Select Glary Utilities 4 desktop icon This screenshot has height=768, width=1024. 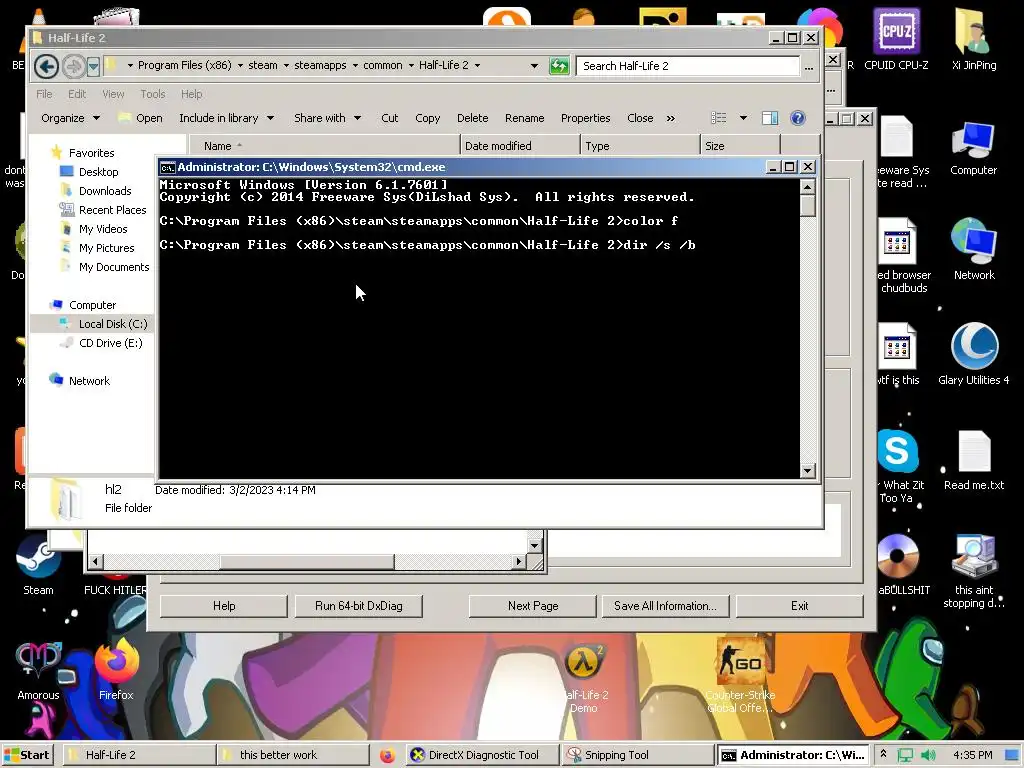[x=974, y=353]
